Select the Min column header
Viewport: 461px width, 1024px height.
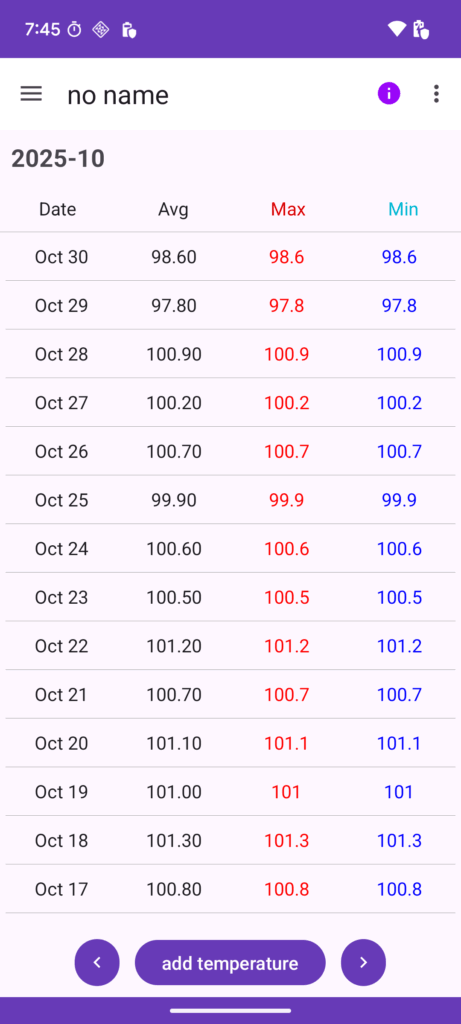tap(403, 209)
